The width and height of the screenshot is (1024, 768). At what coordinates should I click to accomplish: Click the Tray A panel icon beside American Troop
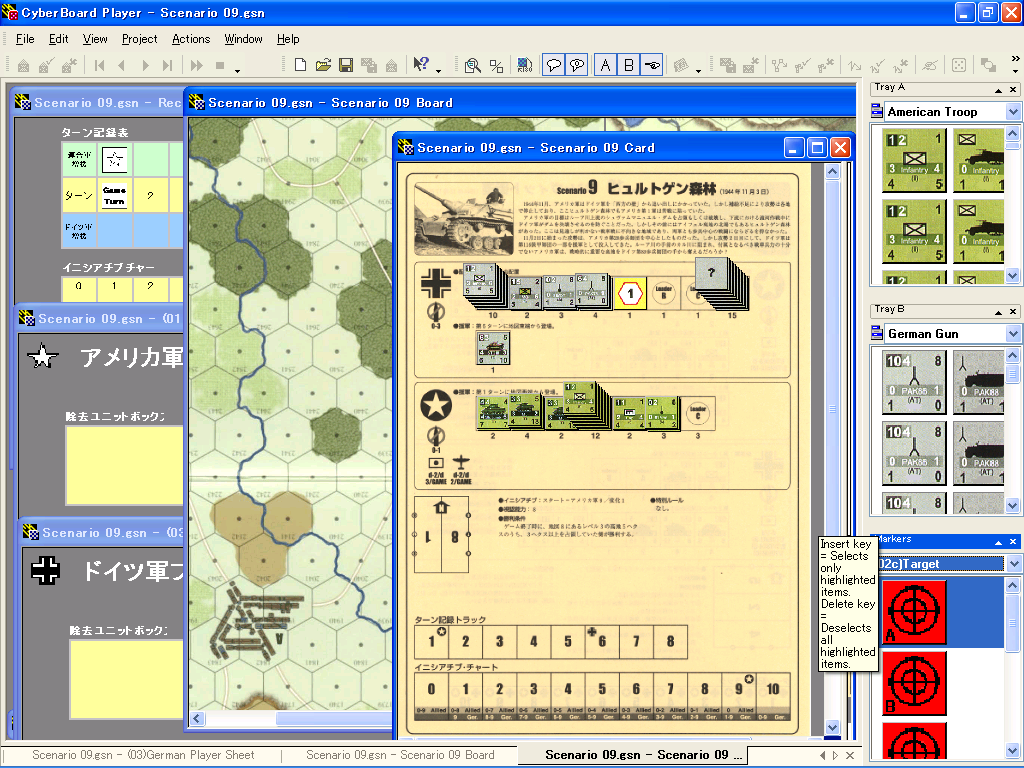(x=877, y=112)
